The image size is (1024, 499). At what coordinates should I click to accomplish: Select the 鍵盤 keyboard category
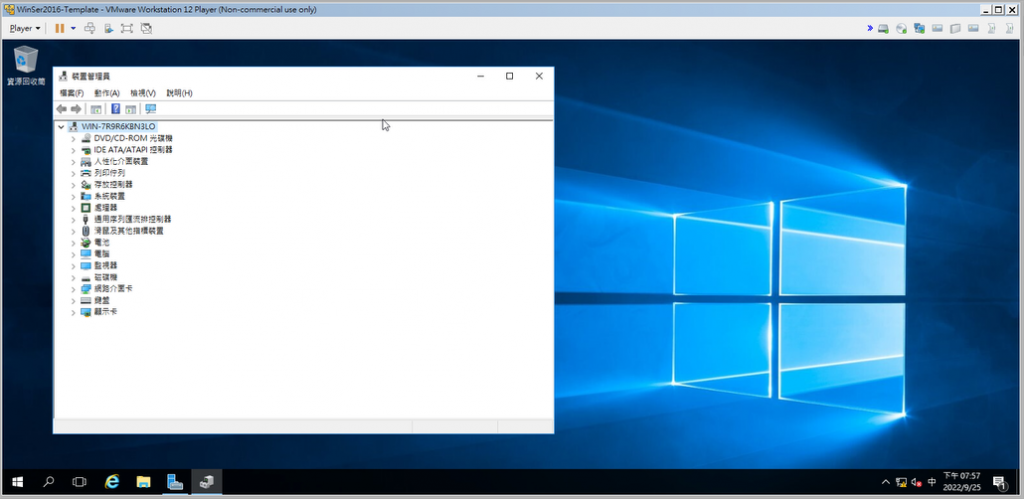pos(102,300)
